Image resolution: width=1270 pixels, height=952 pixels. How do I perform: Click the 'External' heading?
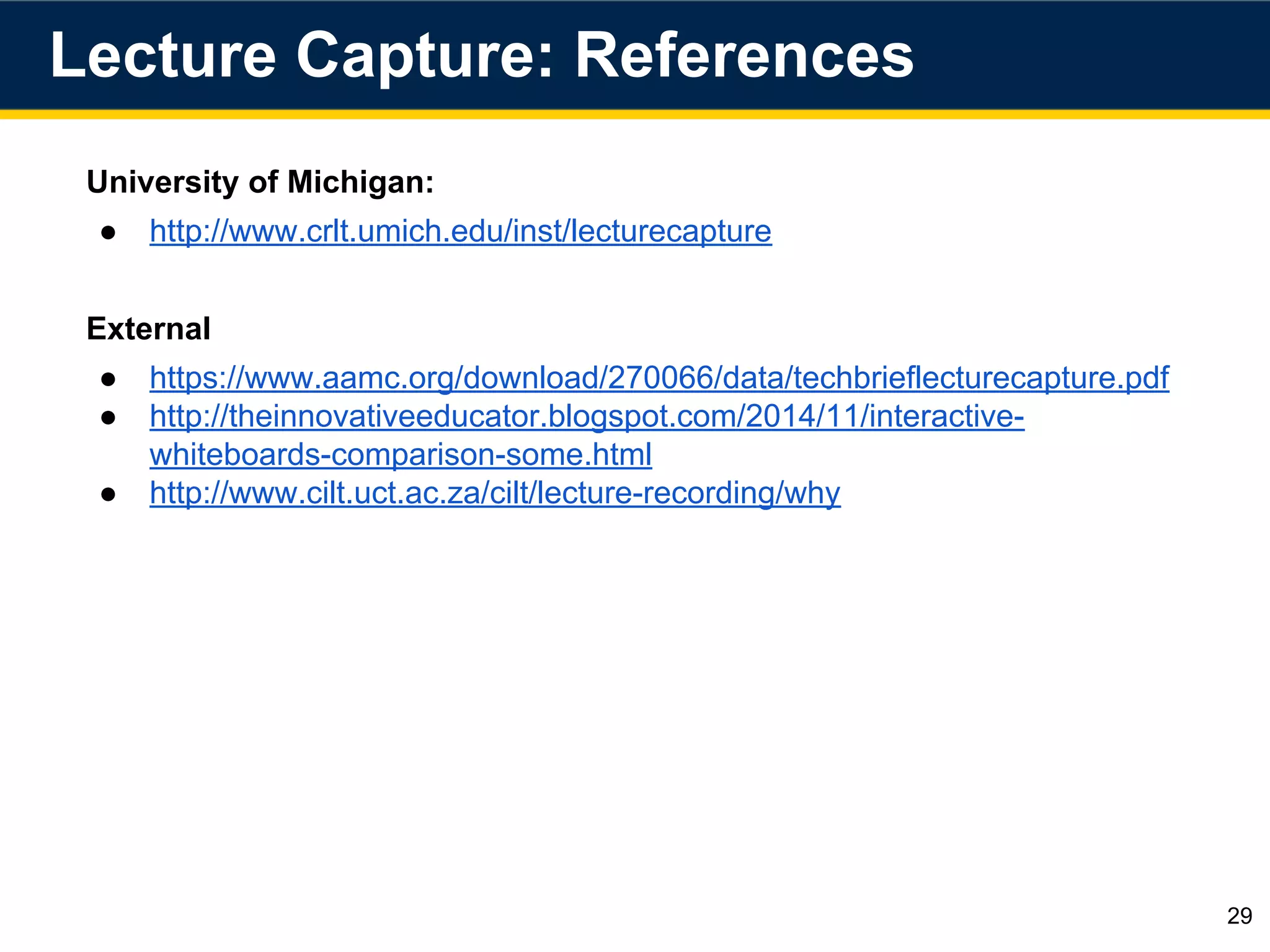pos(149,328)
